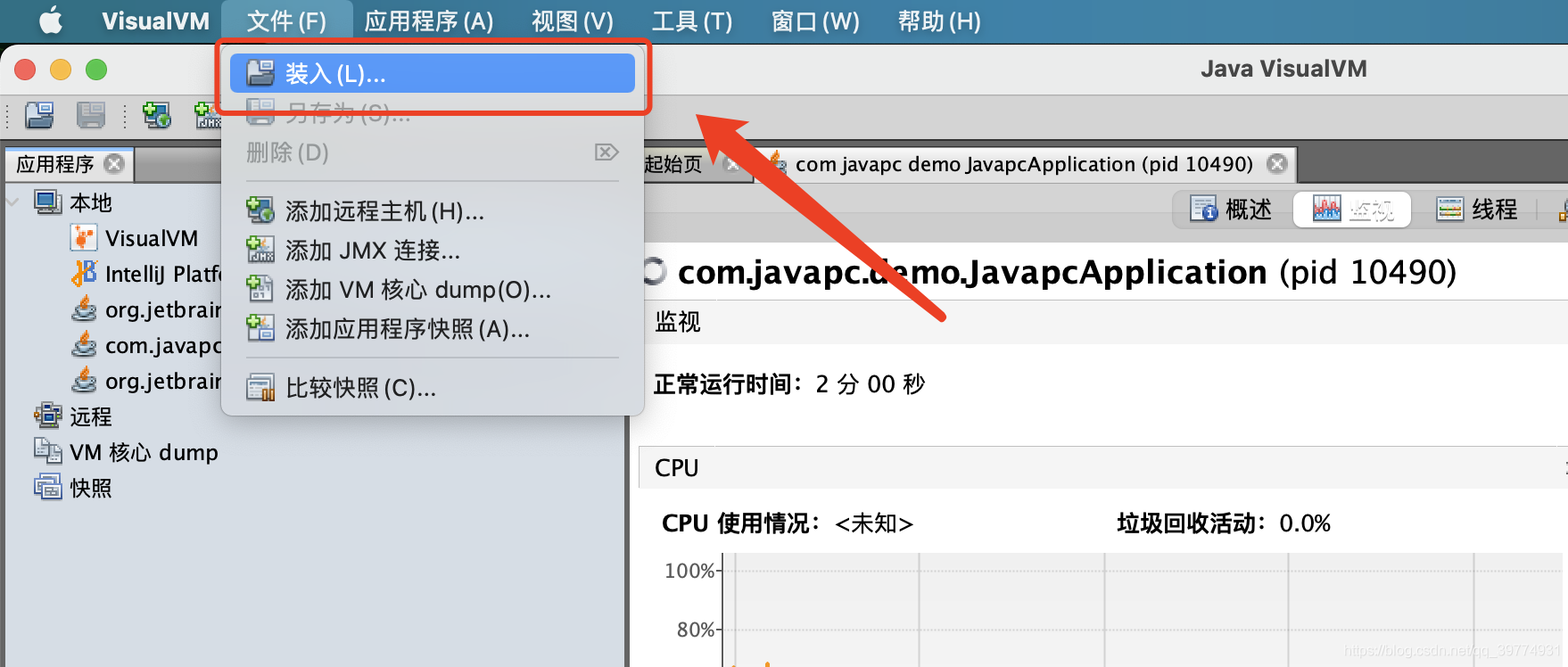Click the 添加 JMX 连接 menu icon
This screenshot has height=667, width=1568.
coord(260,250)
